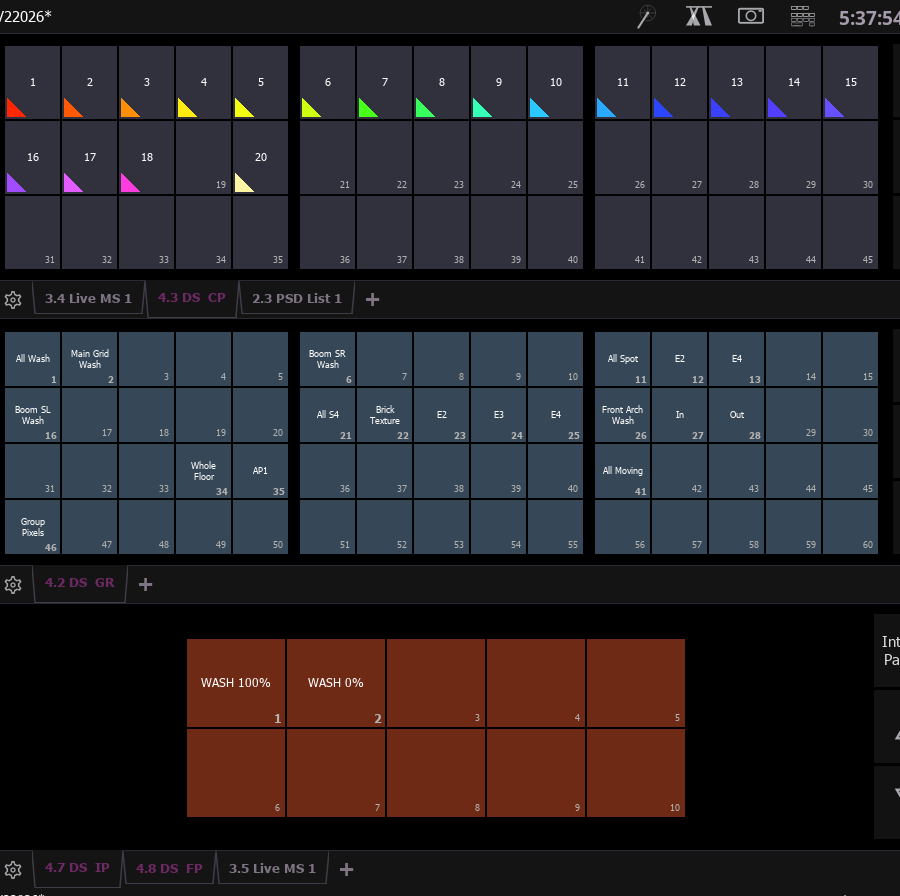Select pale yellow color palette 20
Screen dimensions: 900x896
tap(261, 157)
